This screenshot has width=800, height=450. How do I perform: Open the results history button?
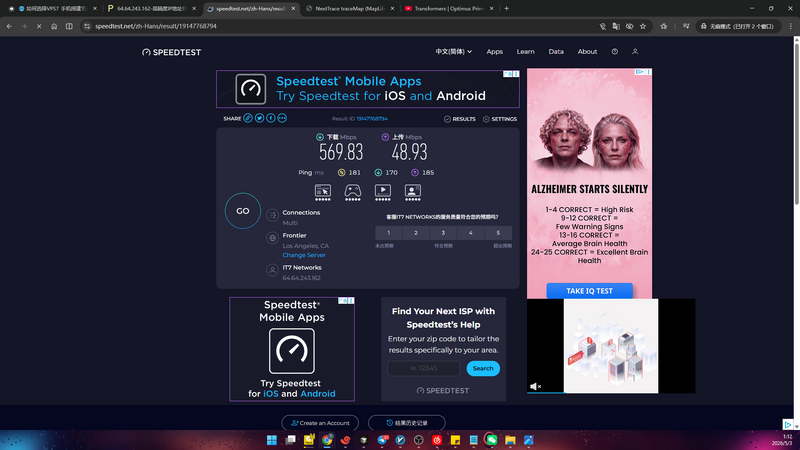pyautogui.click(x=407, y=423)
